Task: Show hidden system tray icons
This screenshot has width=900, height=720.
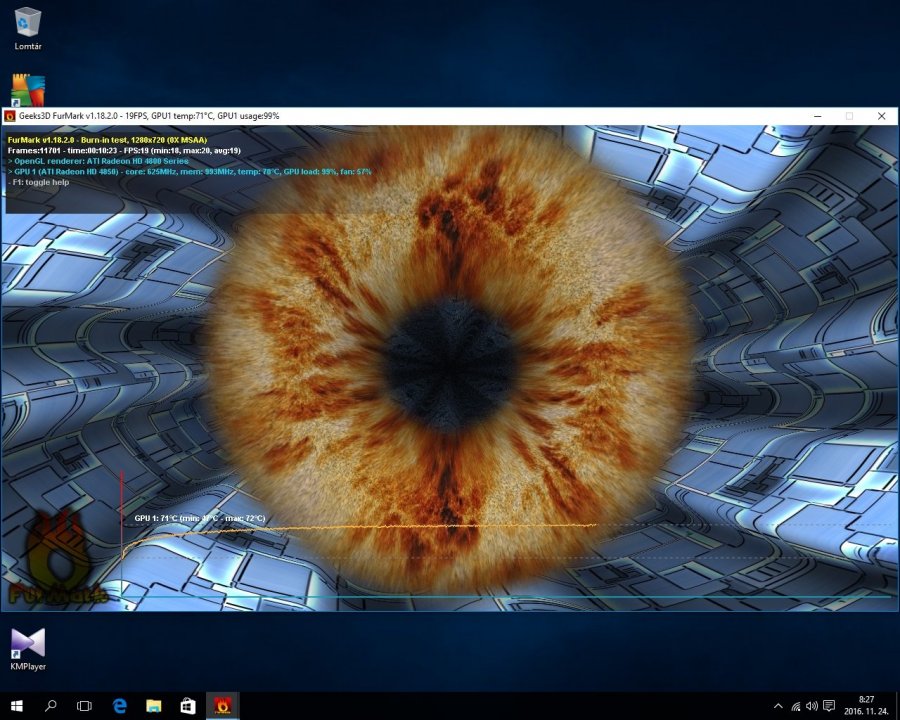Action: click(778, 706)
